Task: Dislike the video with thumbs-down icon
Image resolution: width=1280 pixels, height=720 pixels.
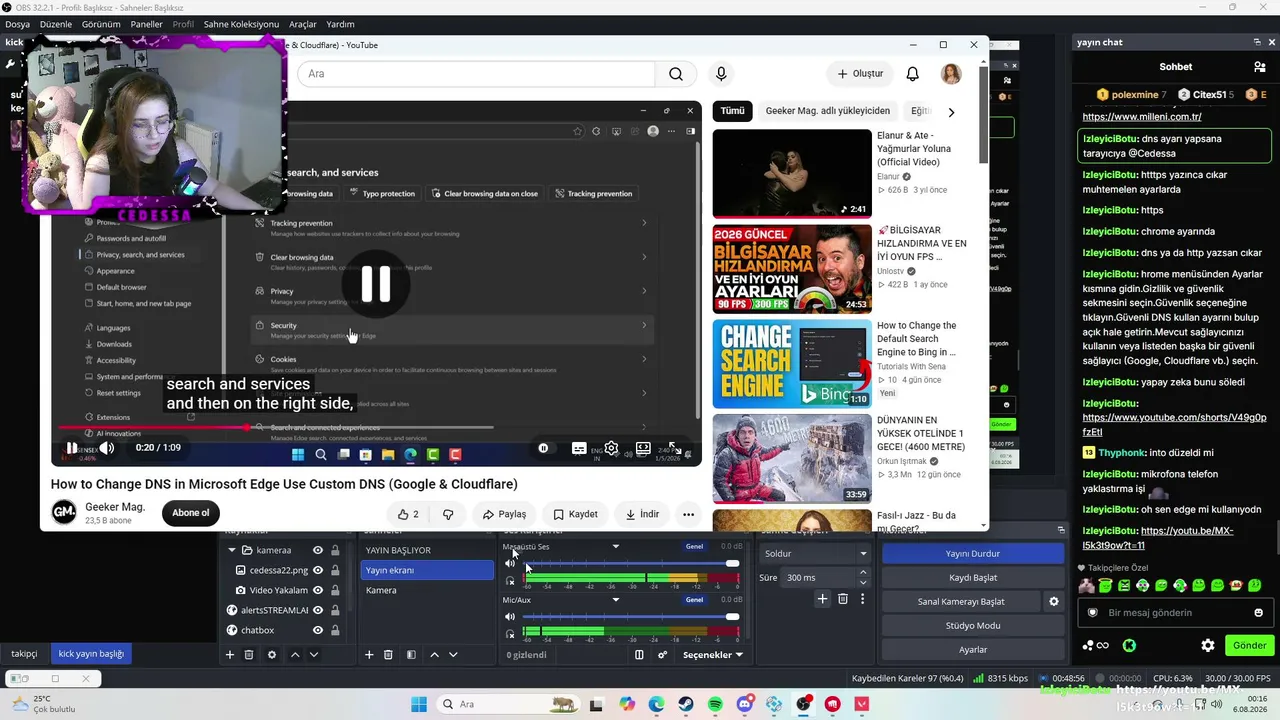Action: (x=448, y=514)
